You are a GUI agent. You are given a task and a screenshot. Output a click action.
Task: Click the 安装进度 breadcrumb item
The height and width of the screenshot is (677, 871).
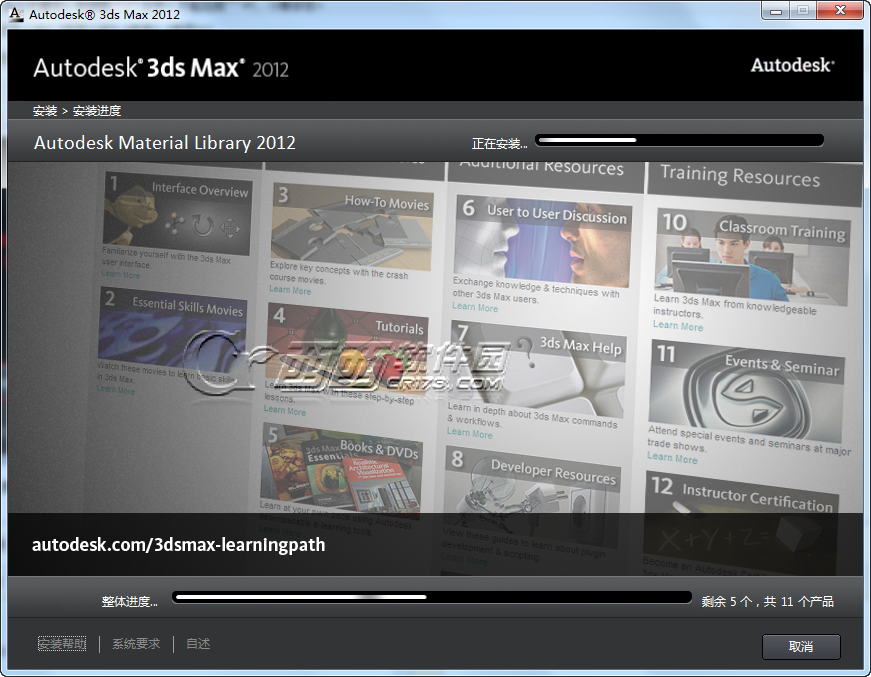pyautogui.click(x=97, y=111)
